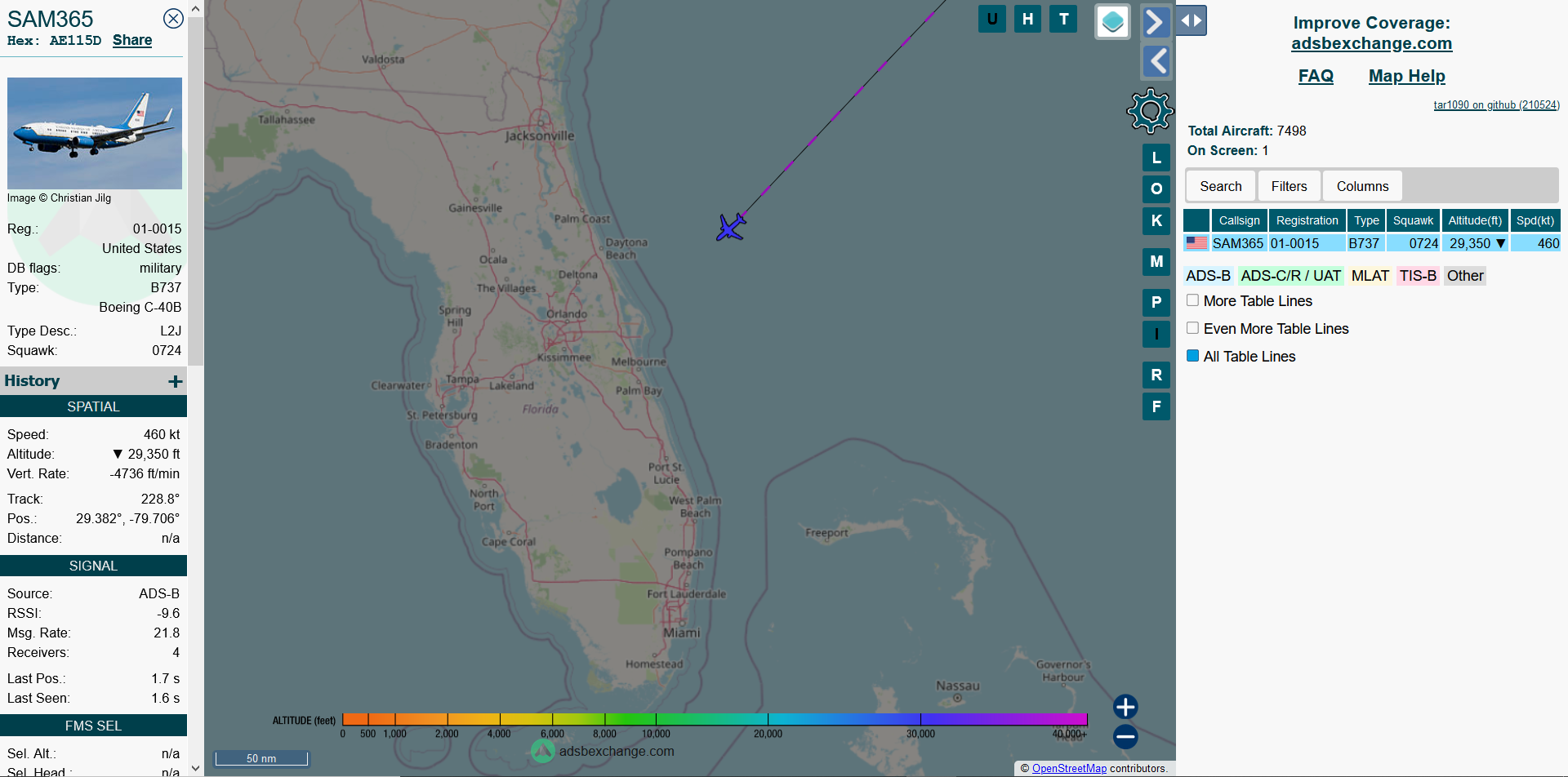Image resolution: width=1568 pixels, height=777 pixels.
Task: Open the map layer selector icon
Action: tap(1112, 22)
